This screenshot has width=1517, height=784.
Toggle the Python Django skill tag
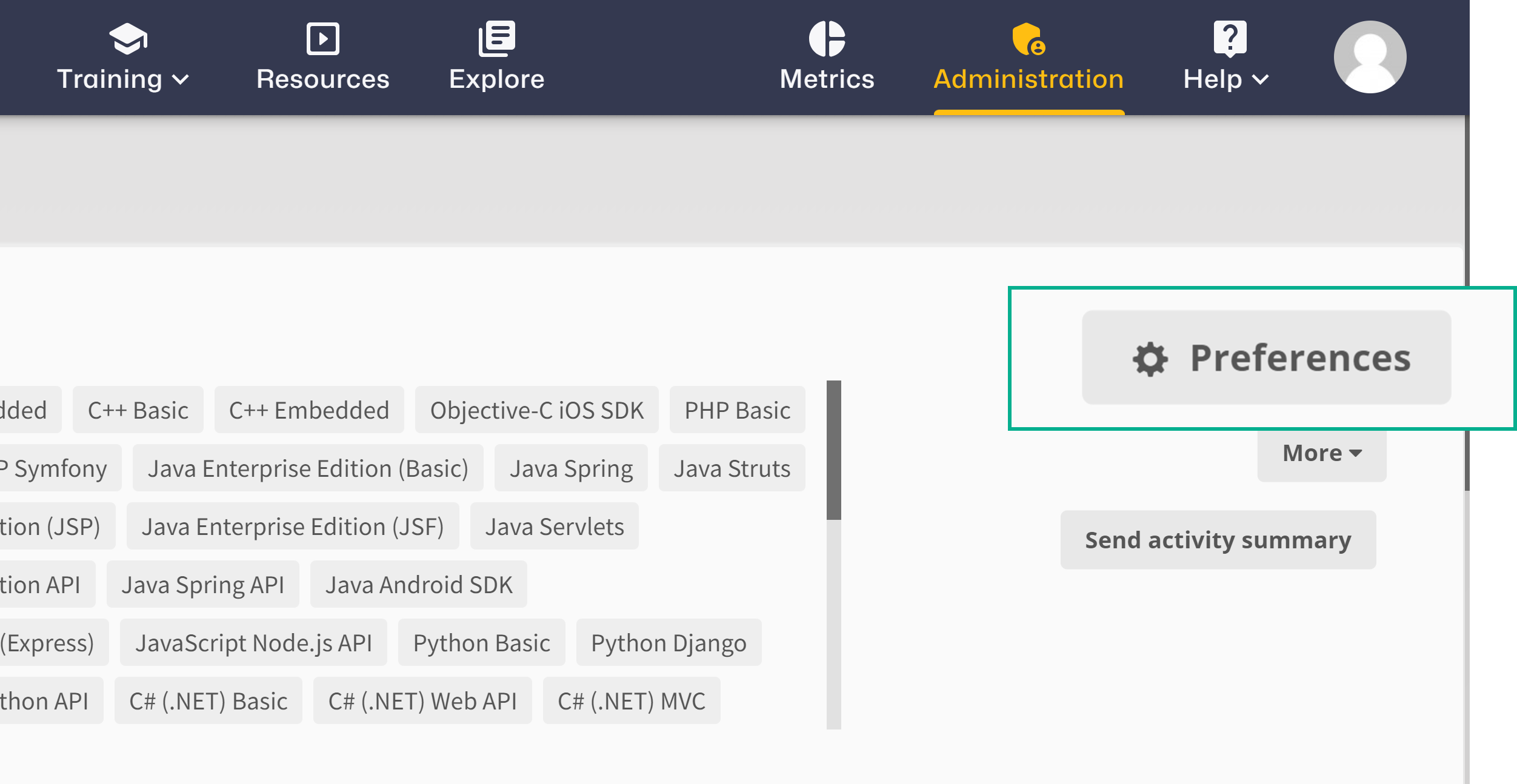(668, 642)
